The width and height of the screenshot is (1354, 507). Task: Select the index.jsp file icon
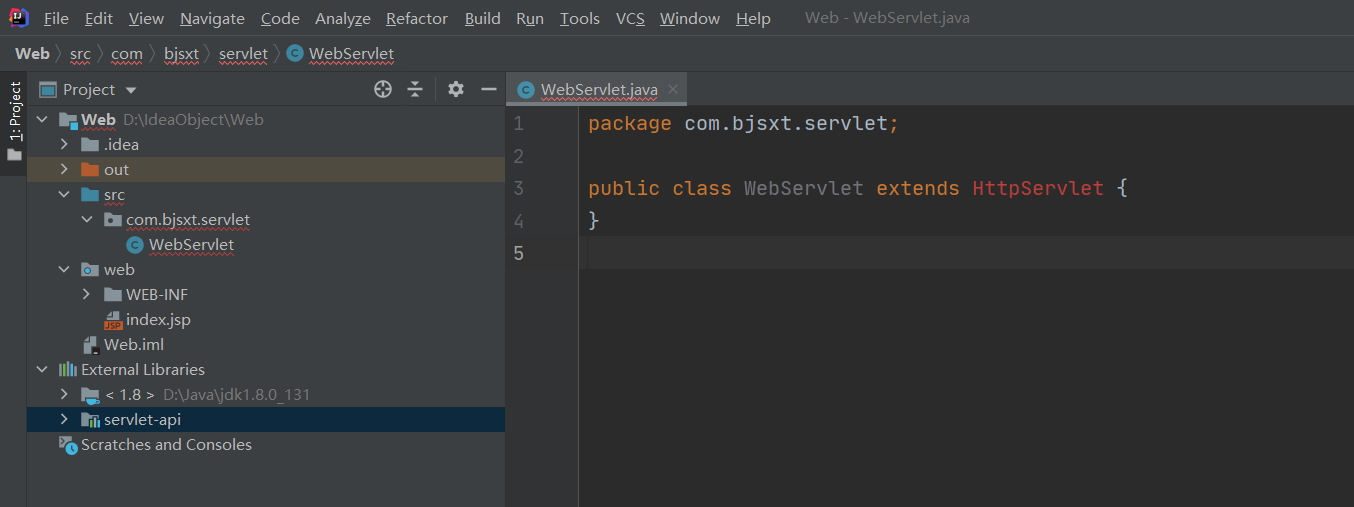(113, 320)
